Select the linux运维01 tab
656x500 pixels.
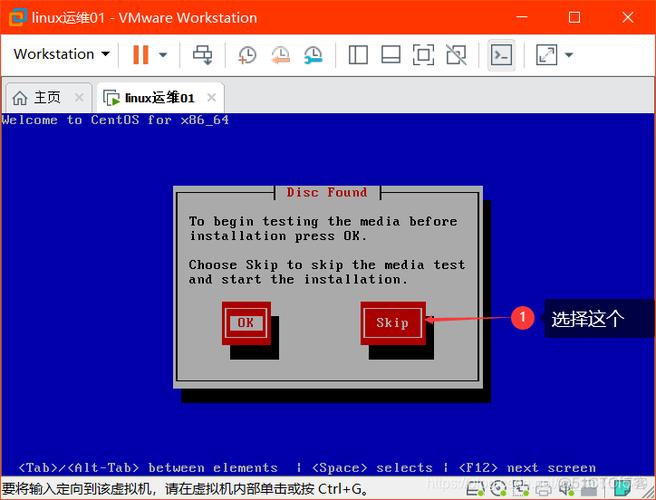(x=158, y=98)
